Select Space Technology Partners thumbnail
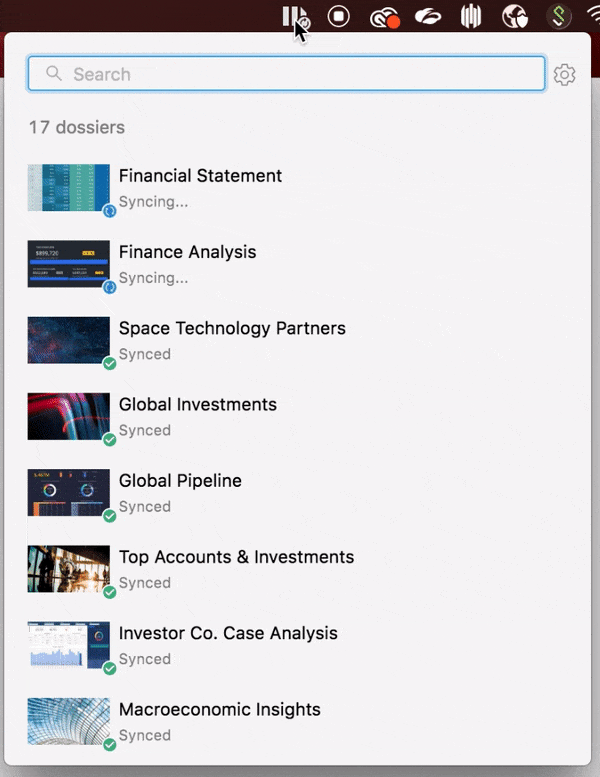This screenshot has width=600, height=777. point(69,340)
